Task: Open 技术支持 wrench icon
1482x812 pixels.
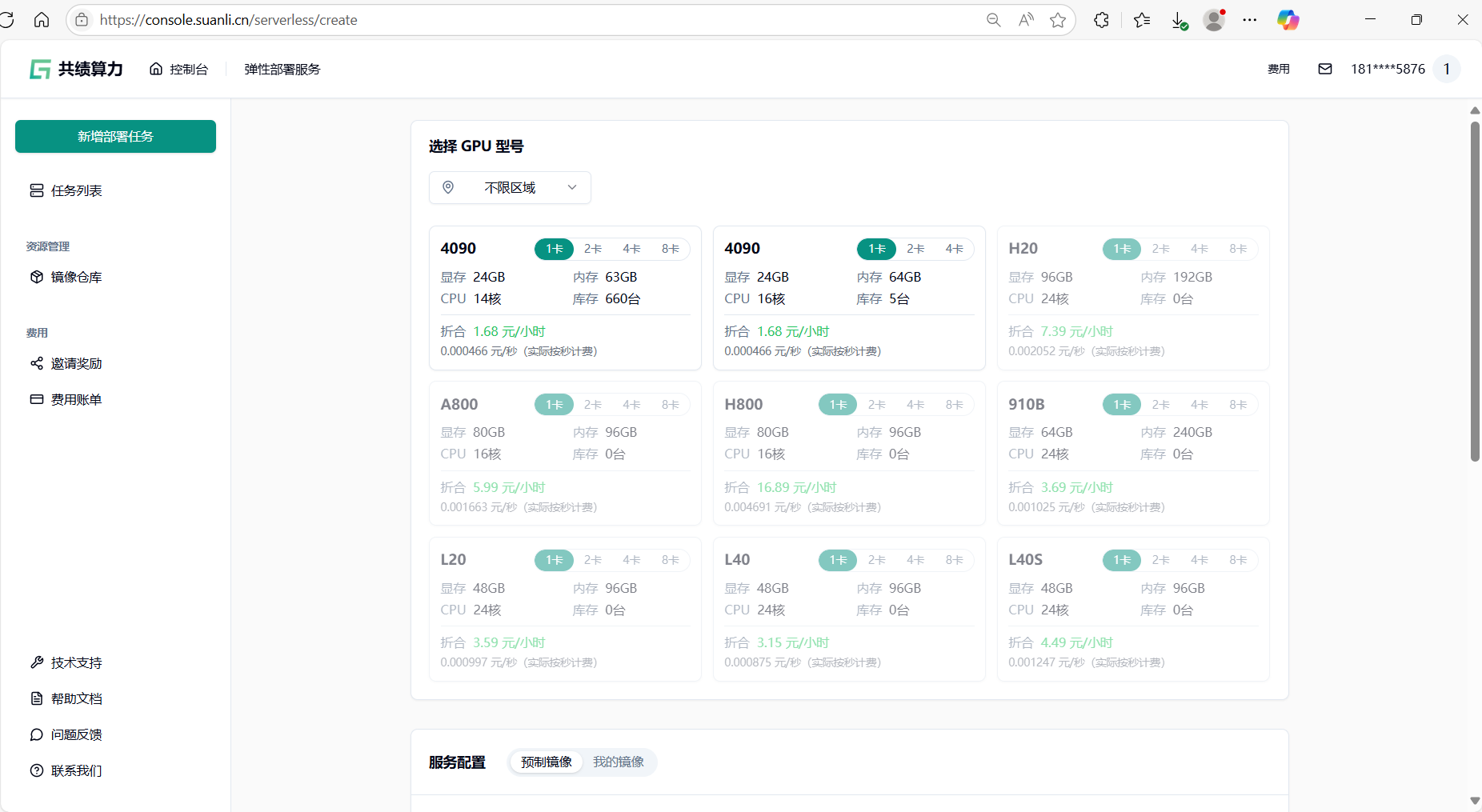Action: point(37,662)
